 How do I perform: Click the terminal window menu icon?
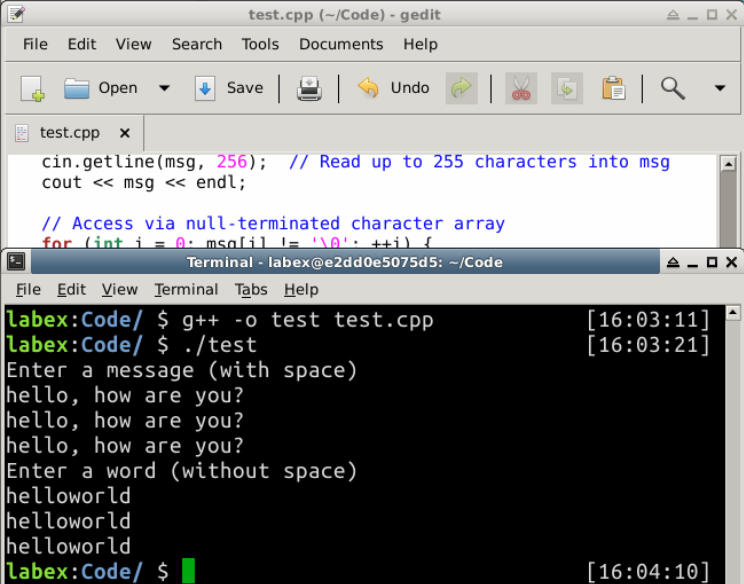click(15, 262)
